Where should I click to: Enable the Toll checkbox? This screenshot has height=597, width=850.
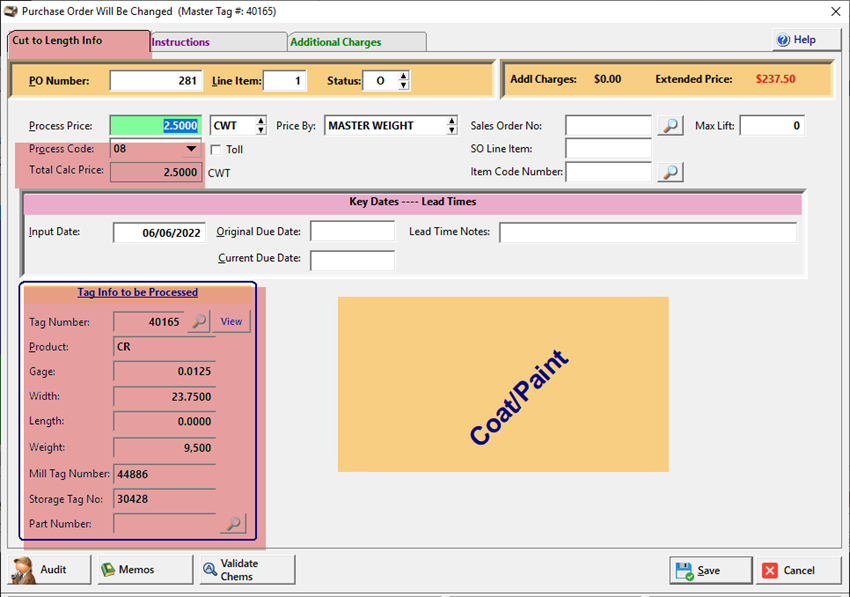pyautogui.click(x=216, y=150)
